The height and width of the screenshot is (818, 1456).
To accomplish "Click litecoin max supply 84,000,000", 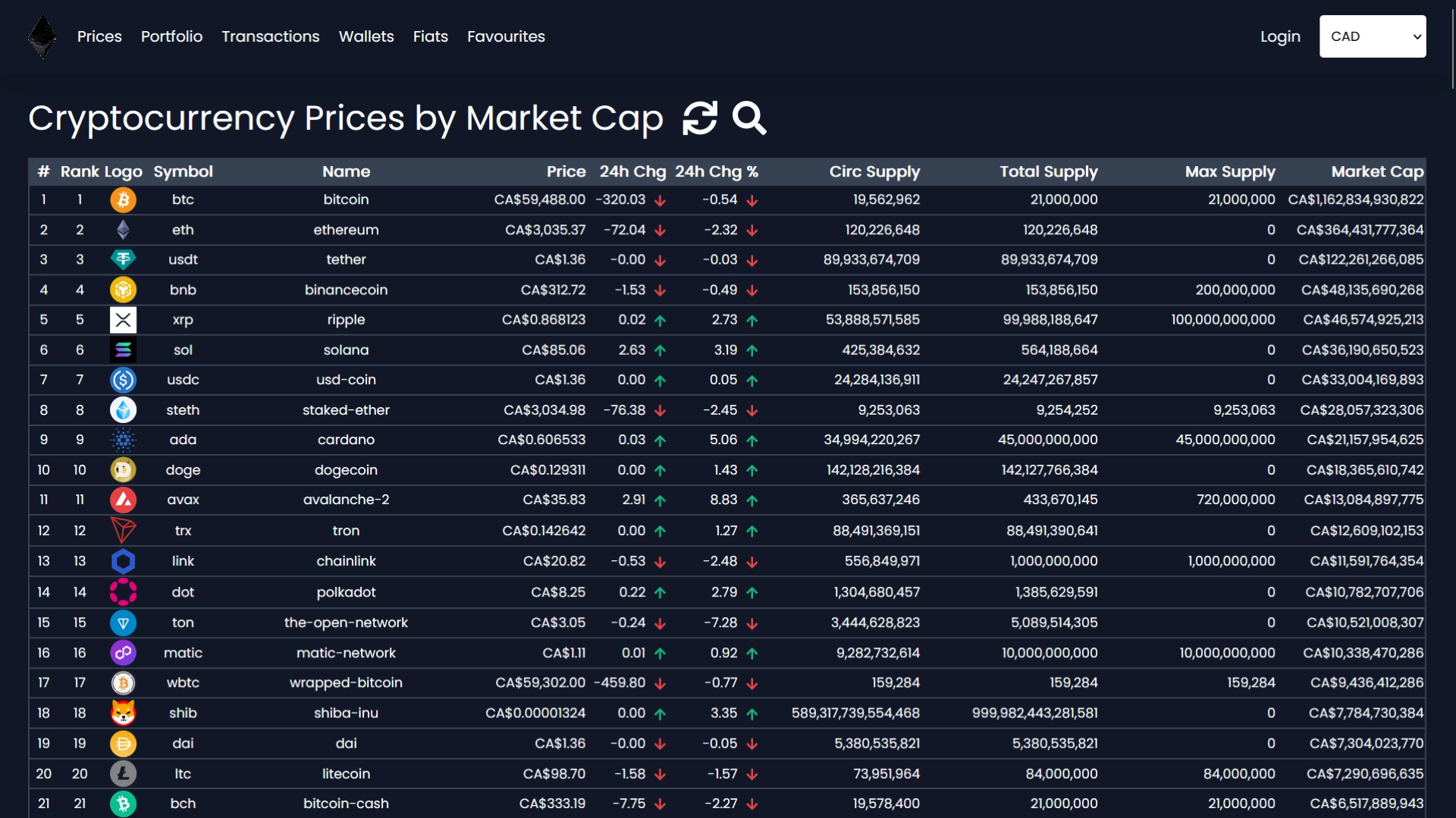I will [1239, 774].
